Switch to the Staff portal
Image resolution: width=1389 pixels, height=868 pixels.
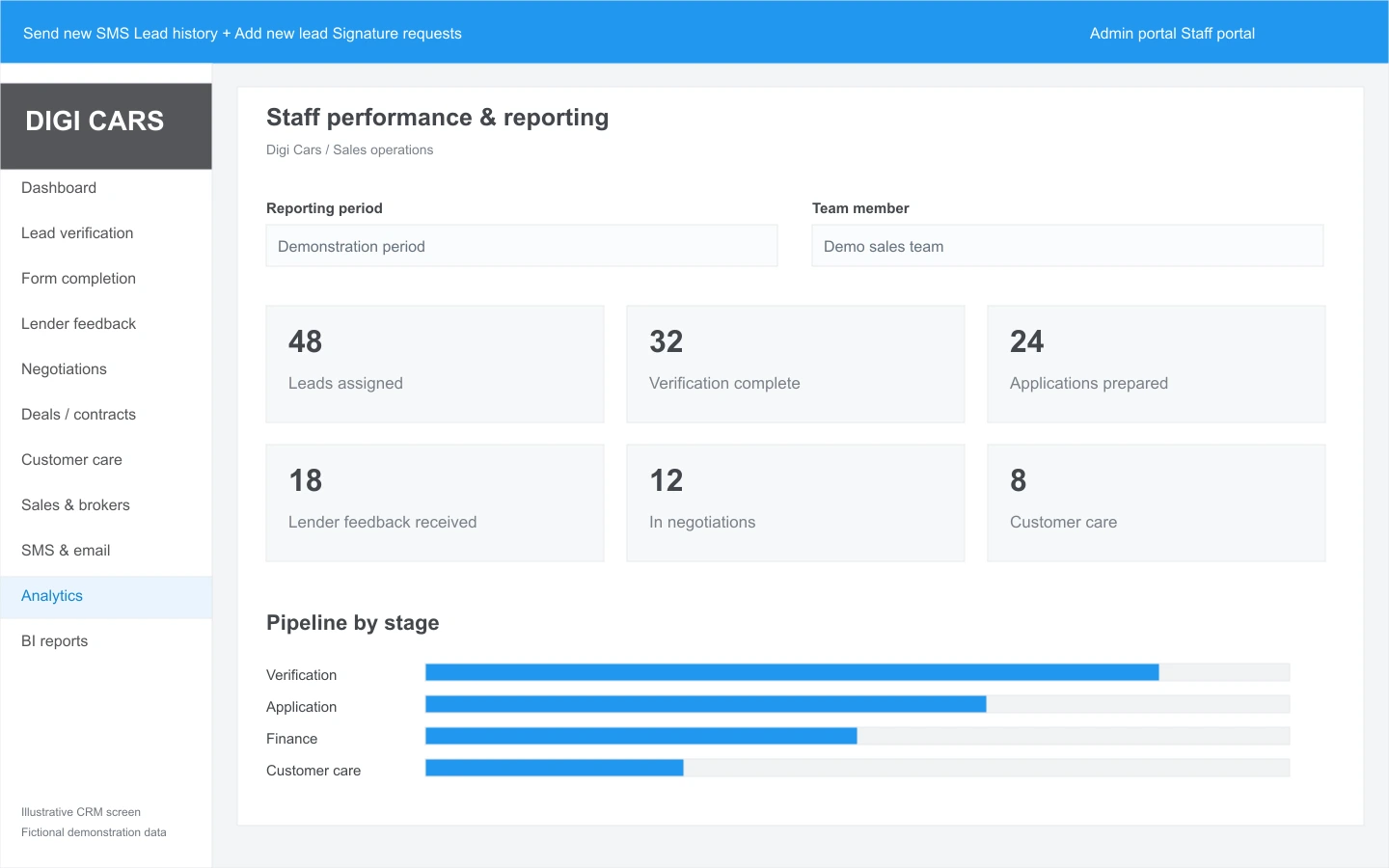[1217, 34]
